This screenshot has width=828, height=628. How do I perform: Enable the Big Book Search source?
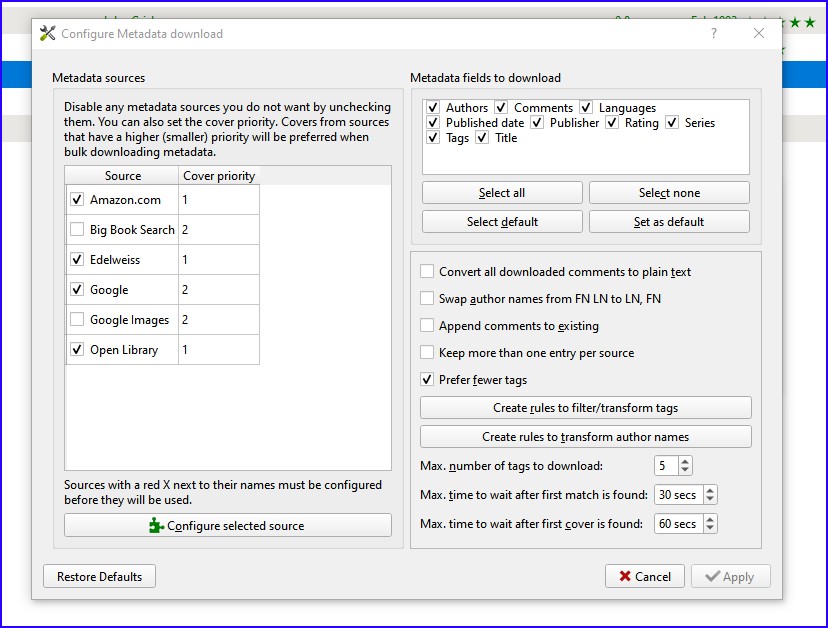pyautogui.click(x=77, y=229)
